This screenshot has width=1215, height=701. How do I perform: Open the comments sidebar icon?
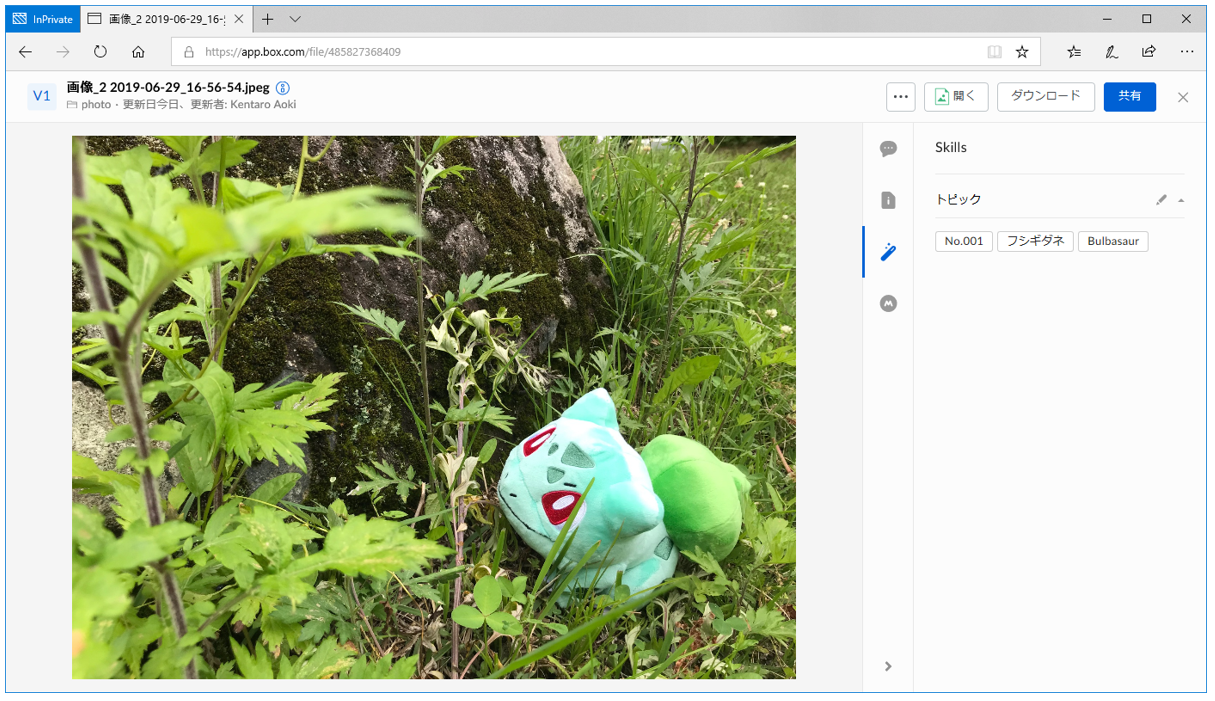pyautogui.click(x=888, y=149)
